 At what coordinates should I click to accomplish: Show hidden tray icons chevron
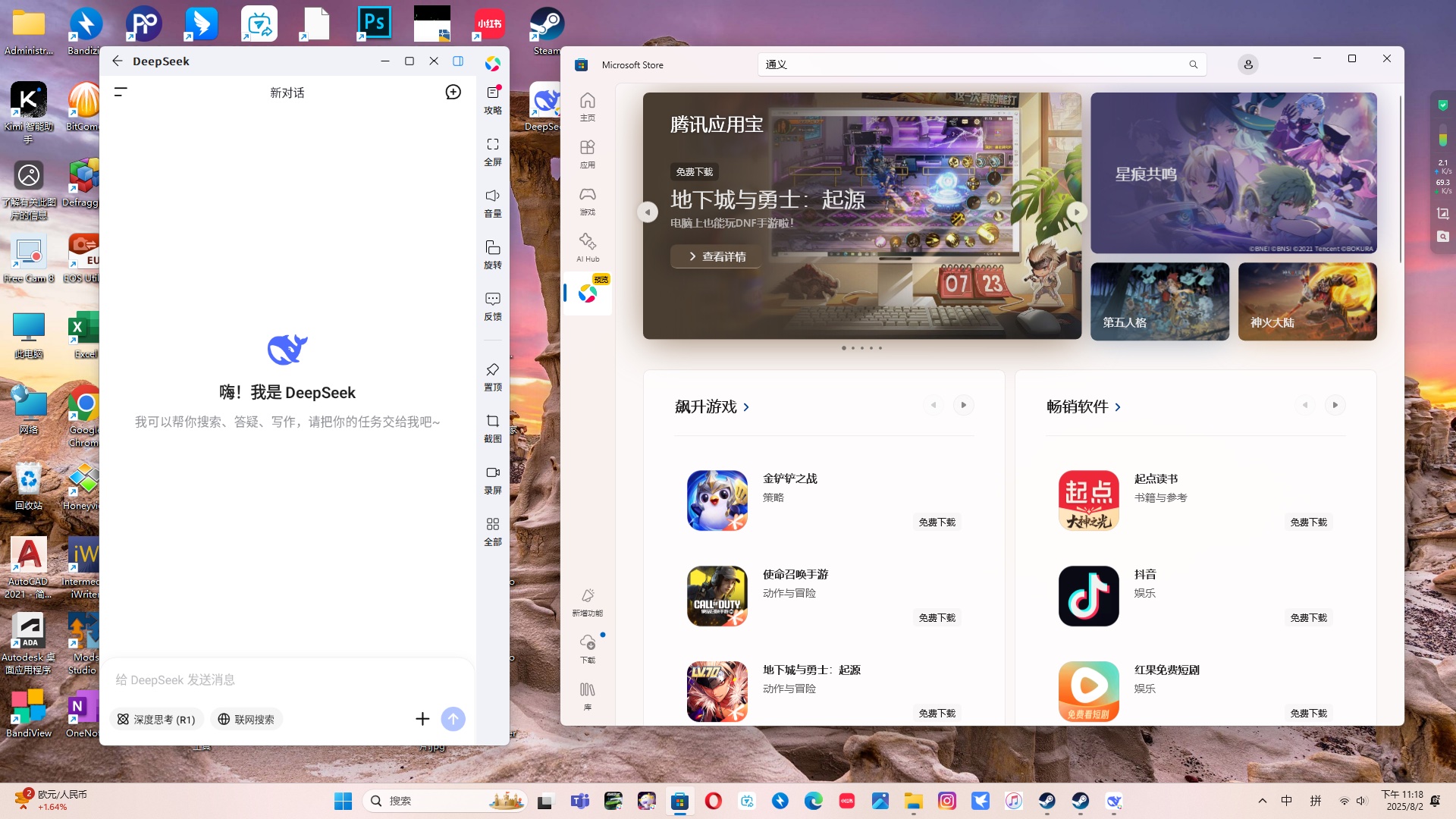[1262, 801]
